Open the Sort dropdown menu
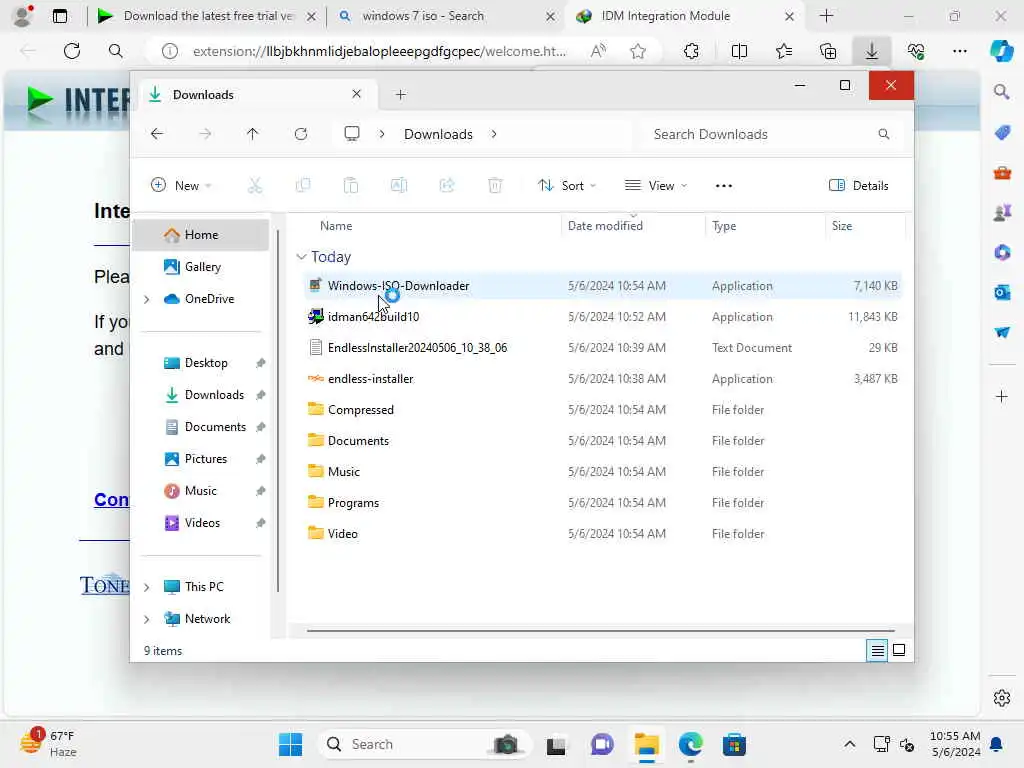The height and width of the screenshot is (768, 1024). (567, 186)
